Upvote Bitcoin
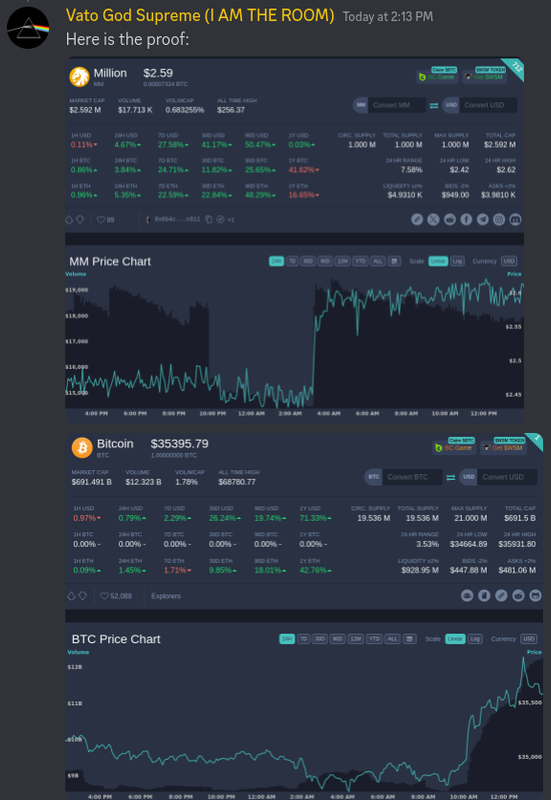The width and height of the screenshot is (551, 800). 71,596
